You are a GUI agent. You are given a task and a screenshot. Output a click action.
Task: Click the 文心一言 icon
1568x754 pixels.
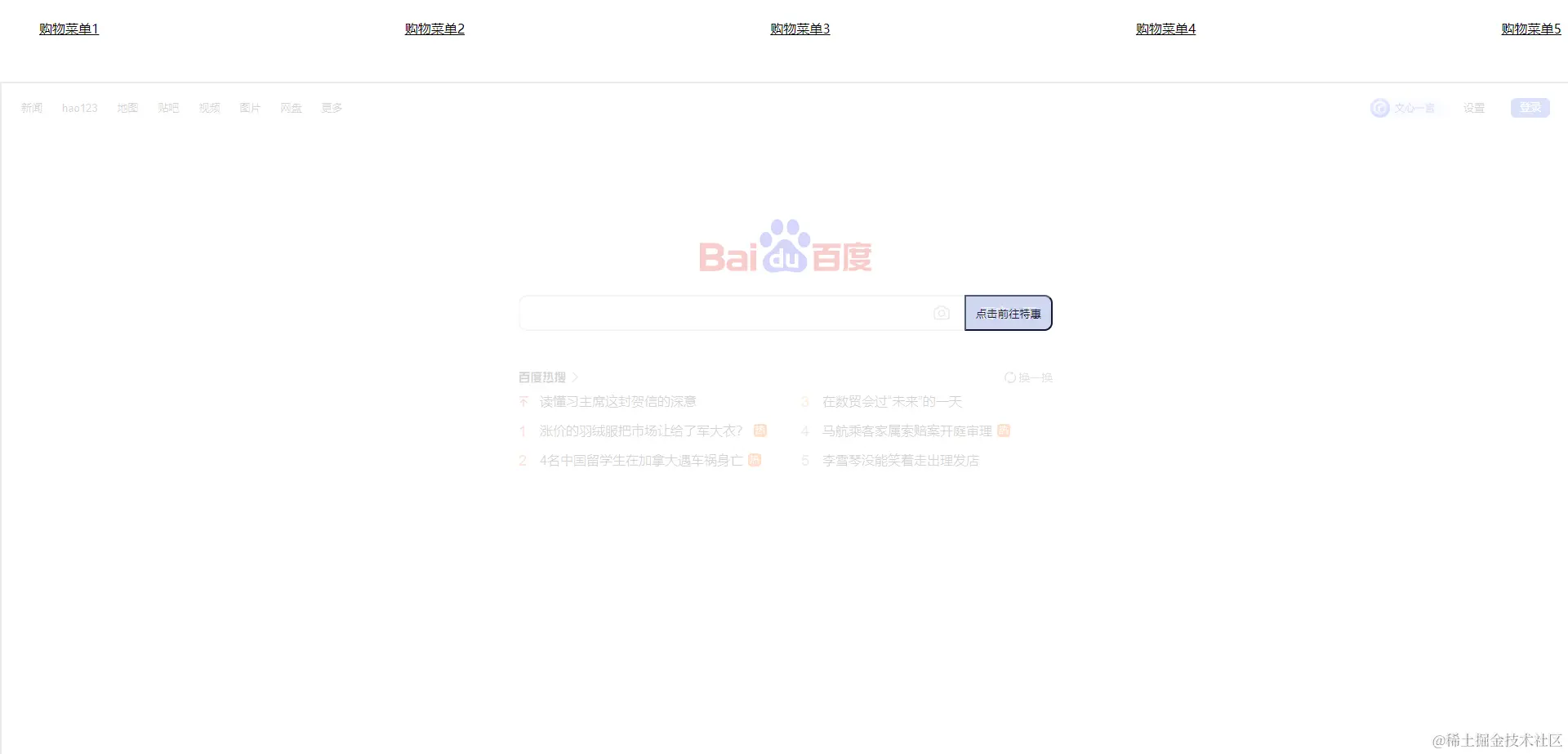pos(1379,108)
